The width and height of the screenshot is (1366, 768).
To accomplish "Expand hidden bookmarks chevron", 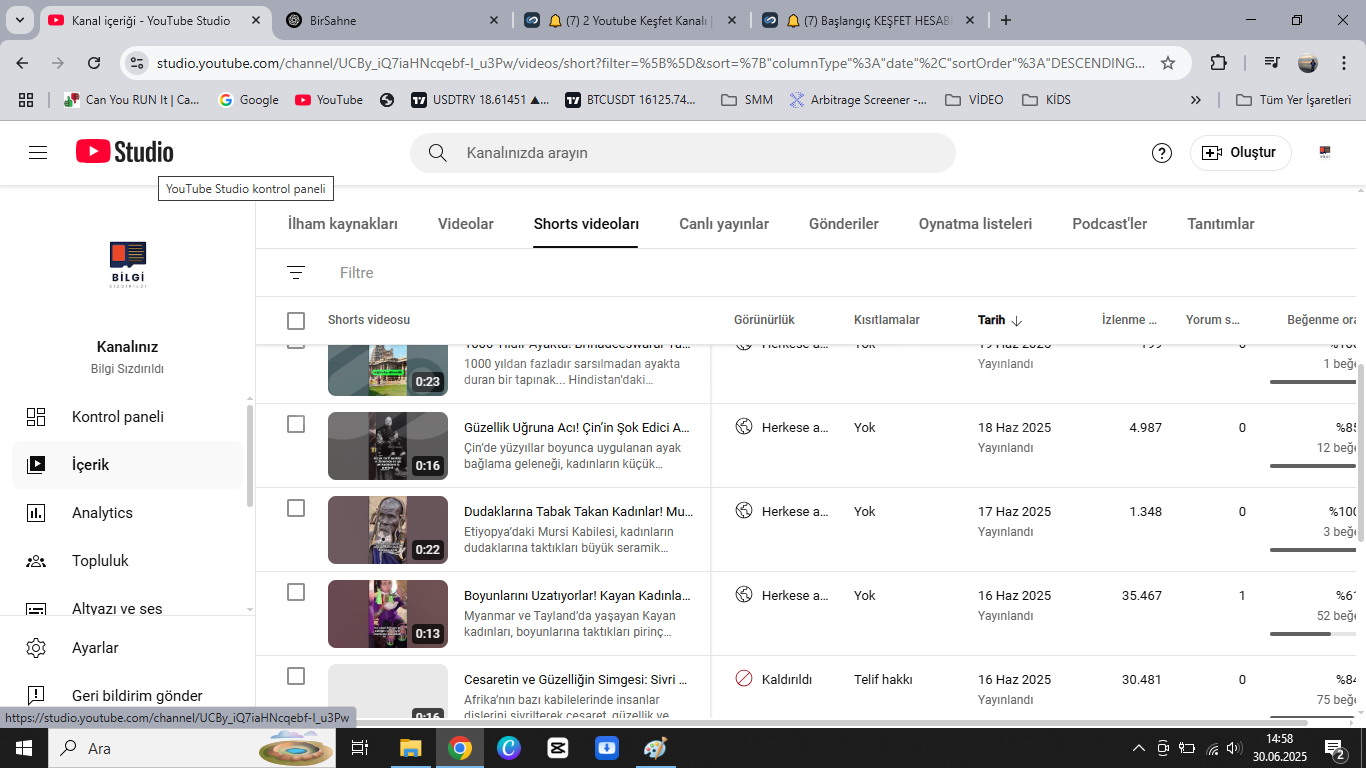I will 1196,100.
